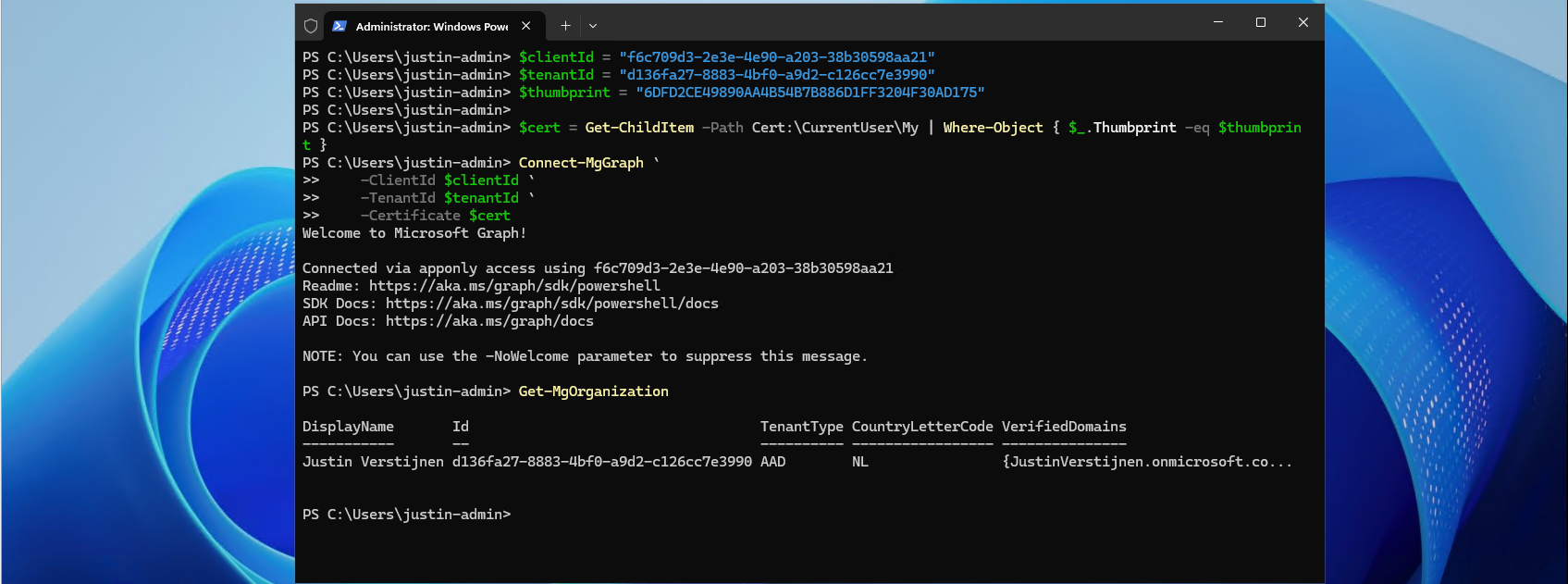1568x584 pixels.
Task: Click the {JustinVerstijnen.onmicrosoft.co... domain value
Action: pos(1147,462)
